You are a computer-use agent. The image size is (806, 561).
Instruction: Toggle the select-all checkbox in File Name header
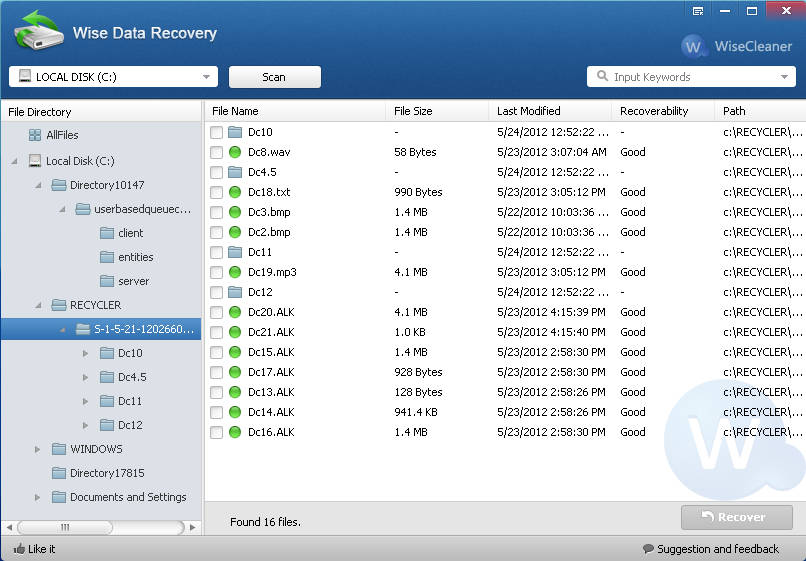(218, 111)
